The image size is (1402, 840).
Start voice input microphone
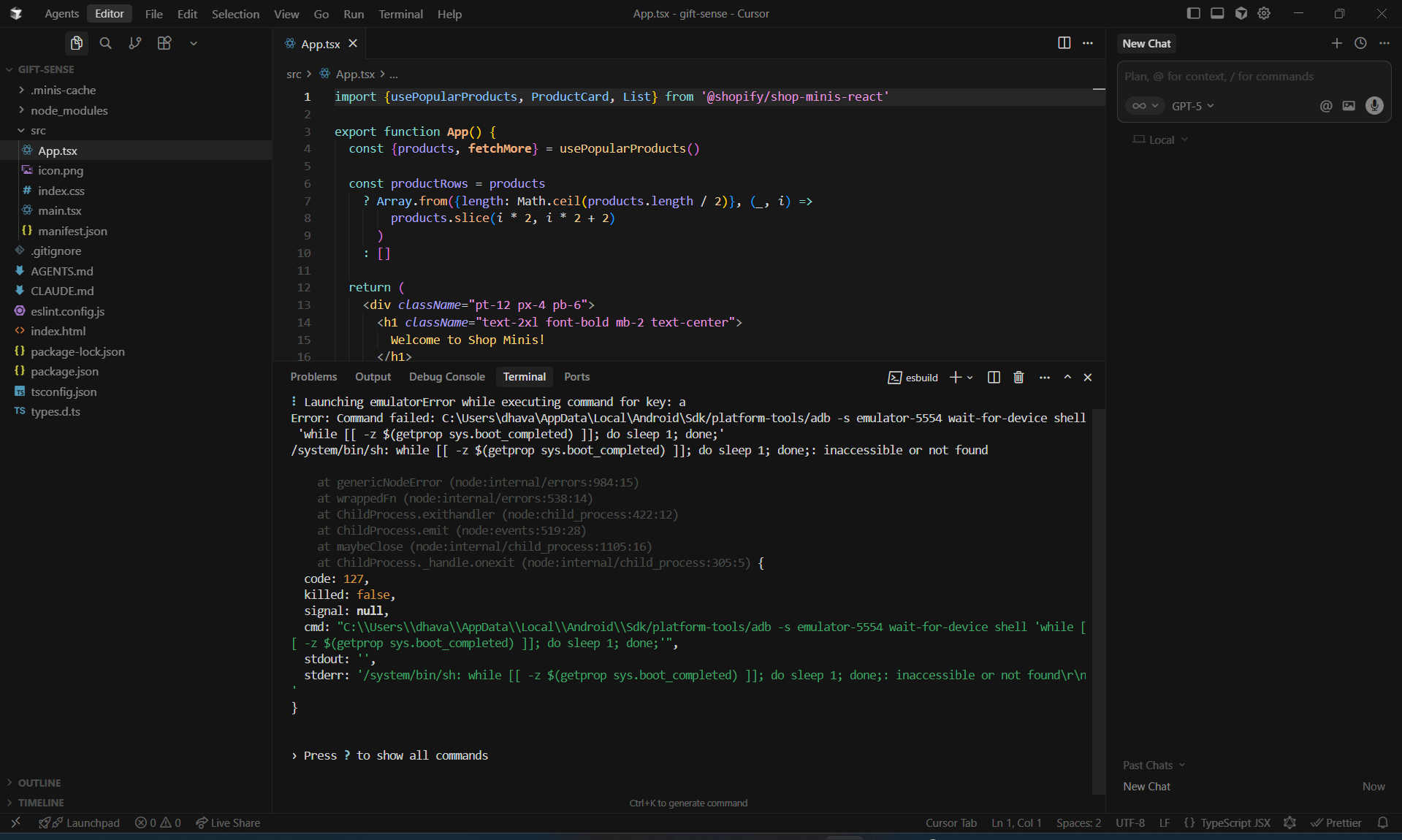[x=1374, y=106]
